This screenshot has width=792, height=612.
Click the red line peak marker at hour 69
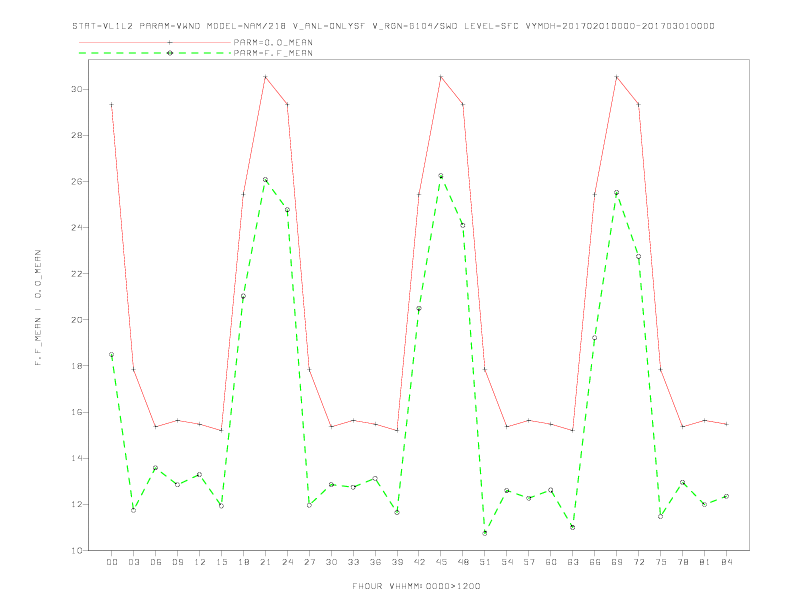[617, 77]
